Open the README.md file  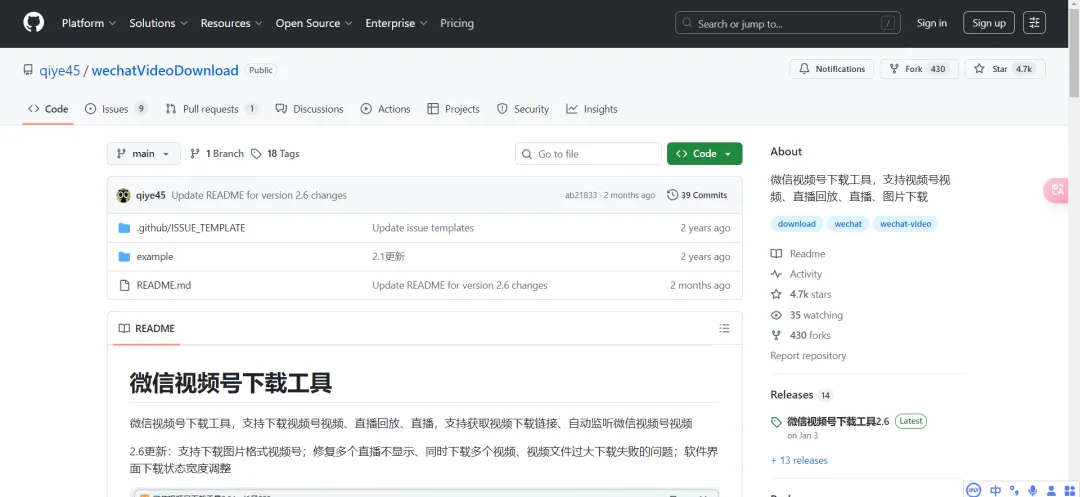(x=164, y=285)
